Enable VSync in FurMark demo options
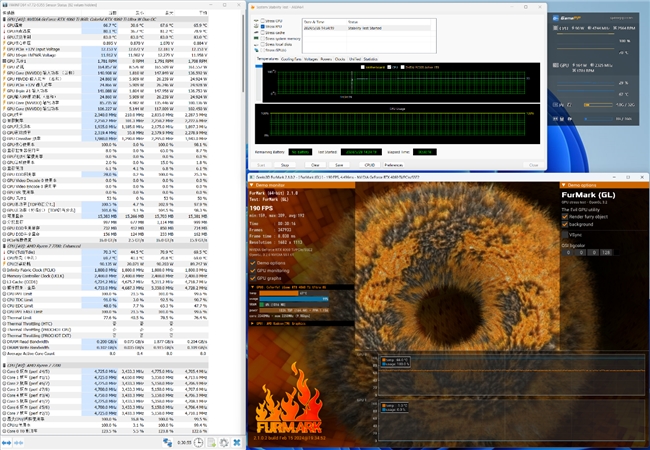The width and height of the screenshot is (650, 450). (565, 235)
